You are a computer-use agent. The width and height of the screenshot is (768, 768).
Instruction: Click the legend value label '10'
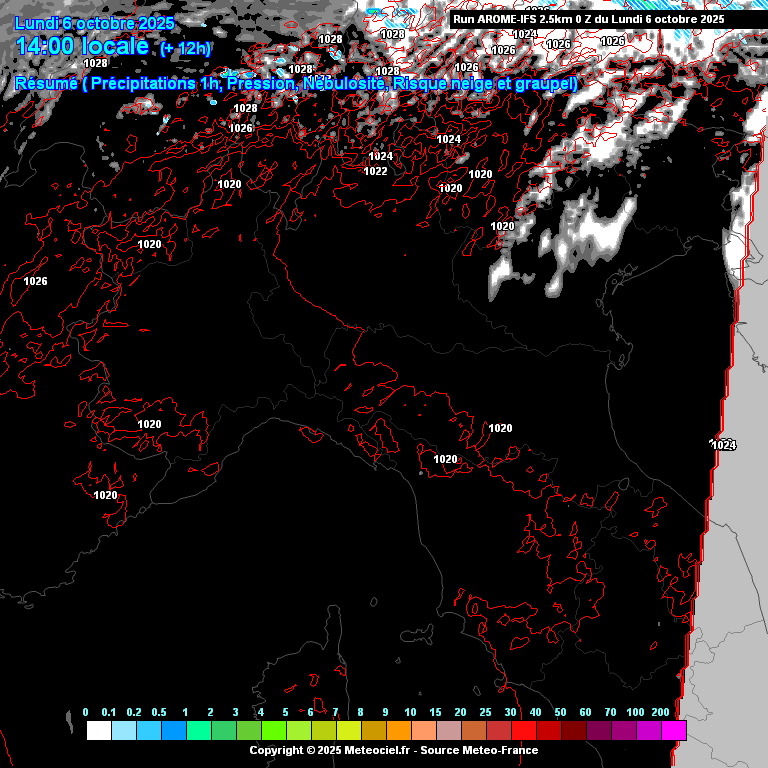[410, 712]
